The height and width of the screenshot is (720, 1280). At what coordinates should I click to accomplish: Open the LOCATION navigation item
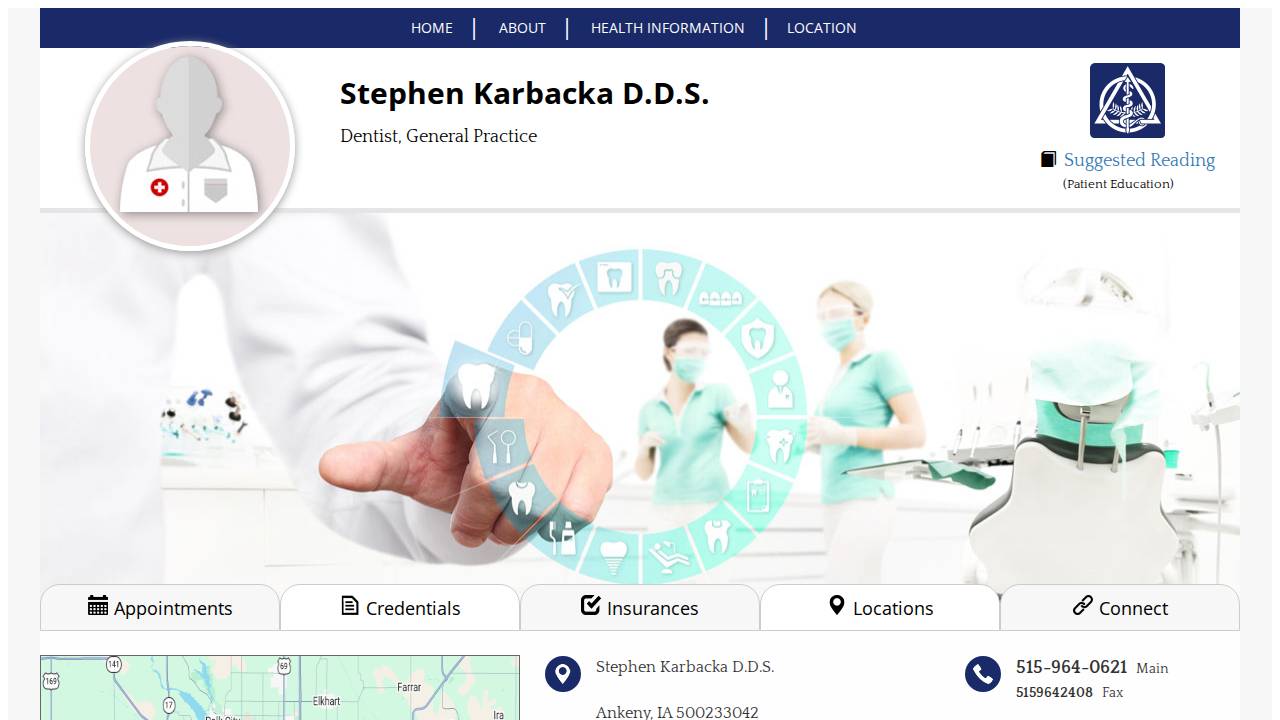[x=821, y=28]
